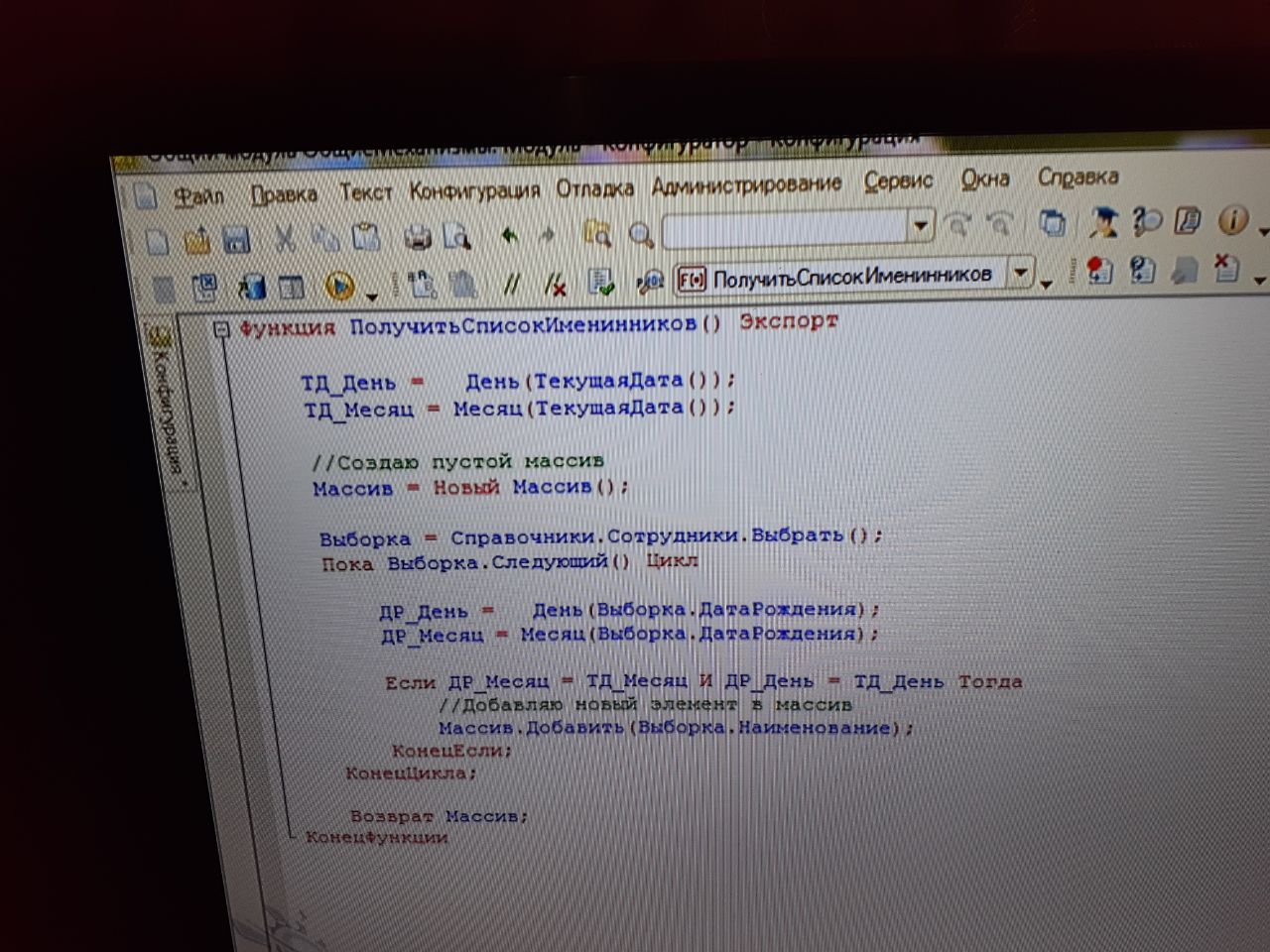
Task: Click the Paste clipboard icon
Action: pyautogui.click(x=366, y=238)
